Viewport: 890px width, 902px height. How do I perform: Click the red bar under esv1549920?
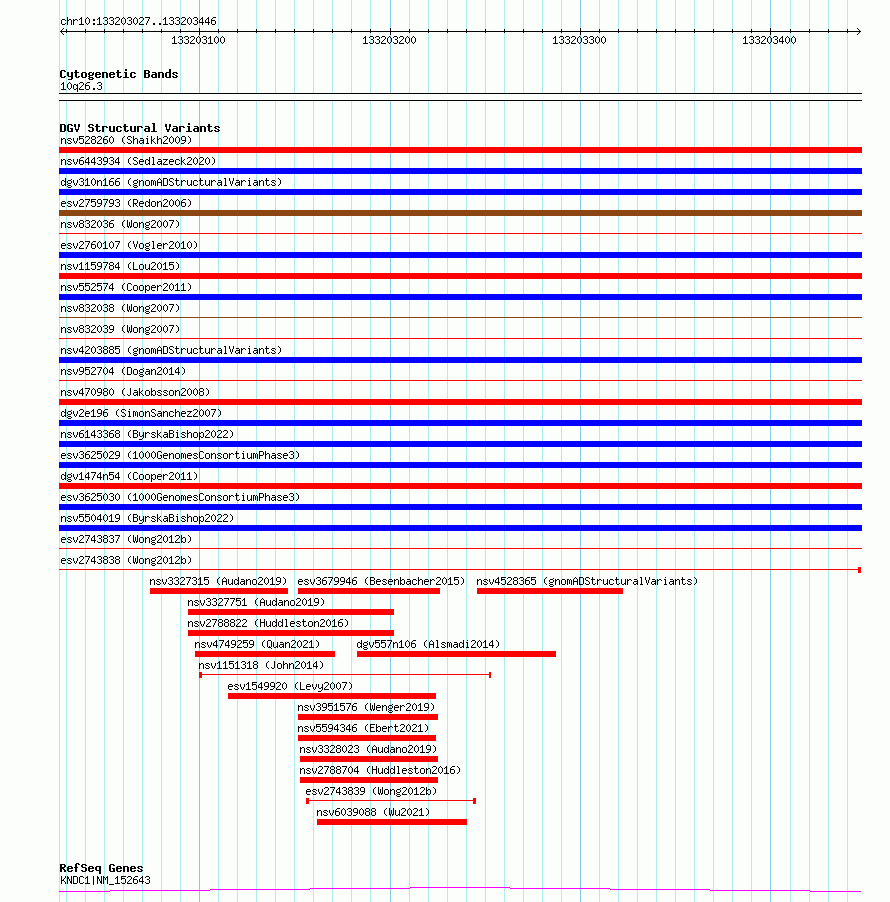click(x=332, y=696)
